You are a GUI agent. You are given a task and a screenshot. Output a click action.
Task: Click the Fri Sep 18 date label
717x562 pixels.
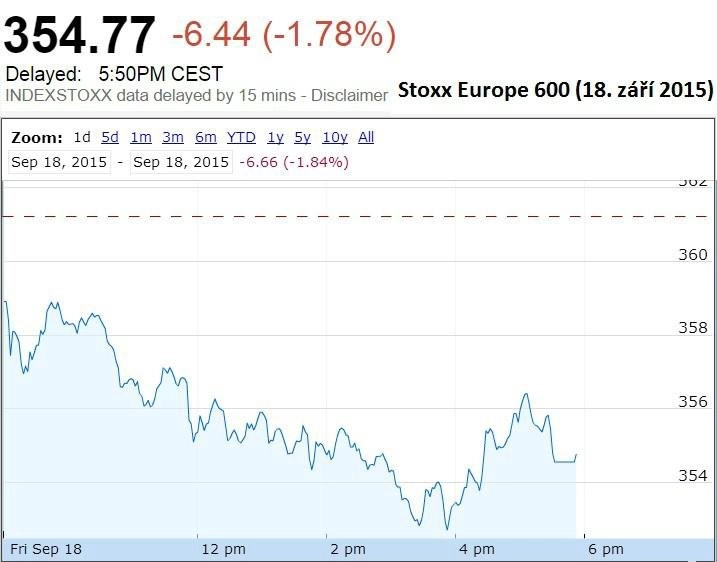tap(46, 549)
